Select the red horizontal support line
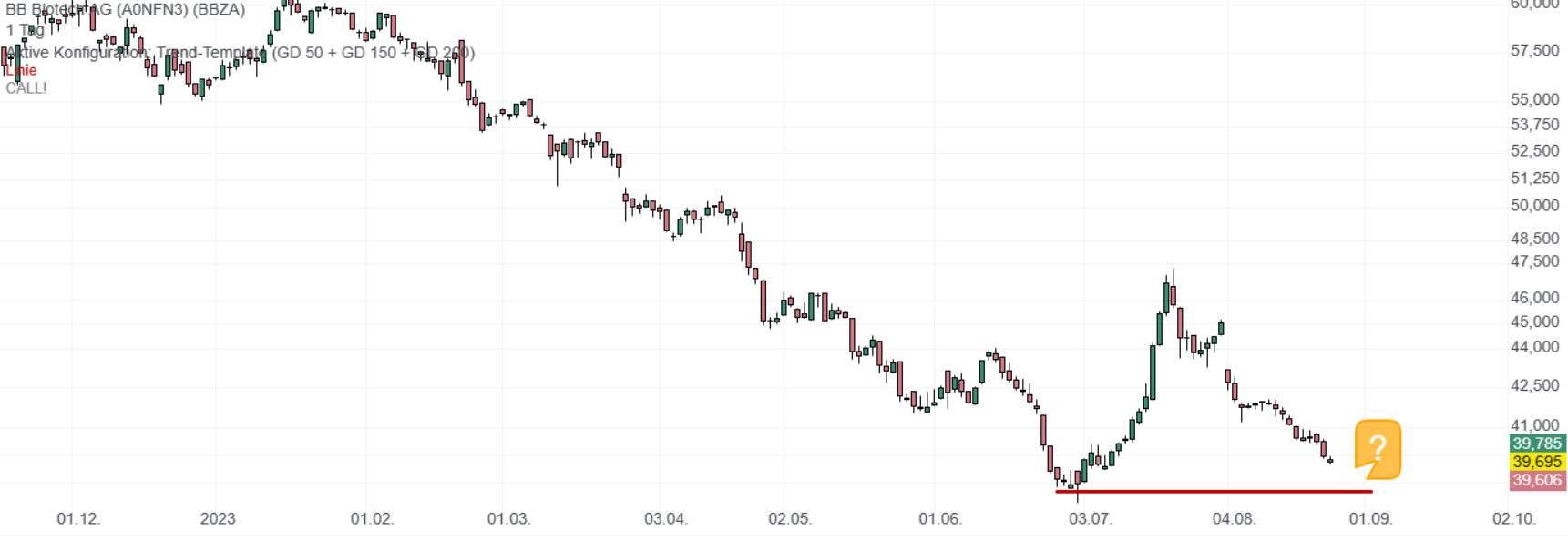 coord(1214,492)
